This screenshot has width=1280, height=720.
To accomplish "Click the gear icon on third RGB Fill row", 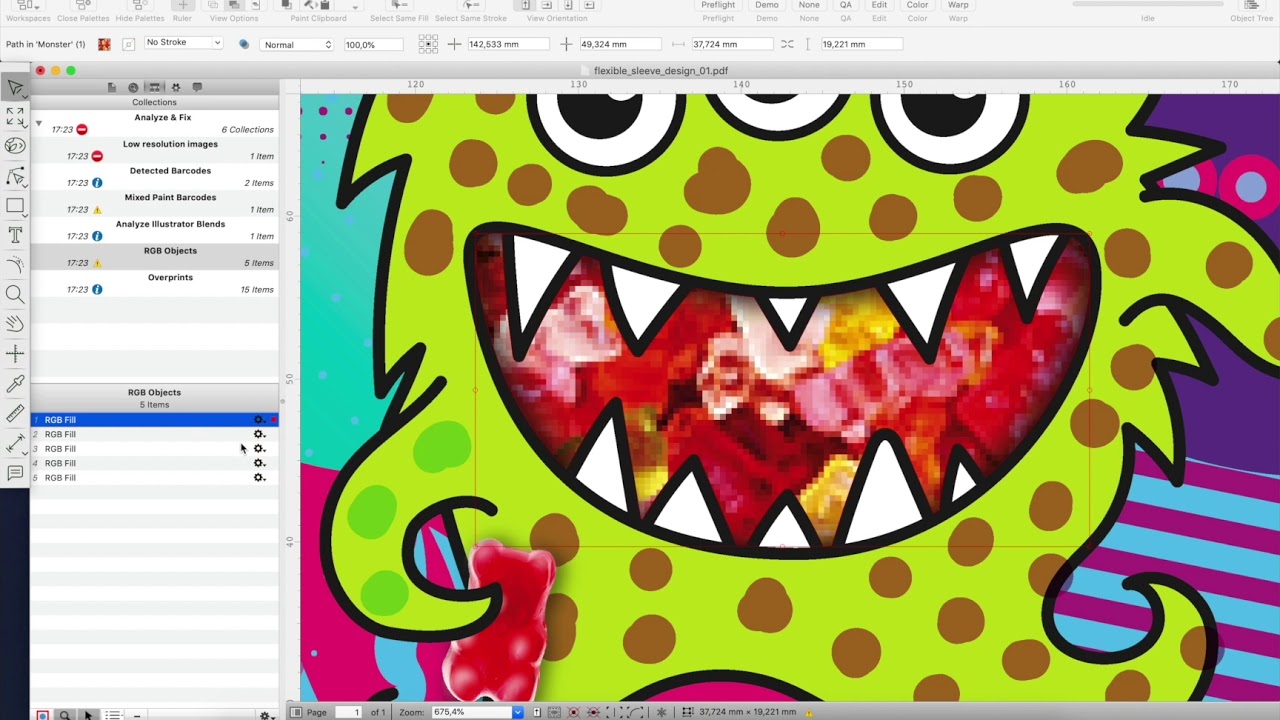I will click(x=259, y=449).
